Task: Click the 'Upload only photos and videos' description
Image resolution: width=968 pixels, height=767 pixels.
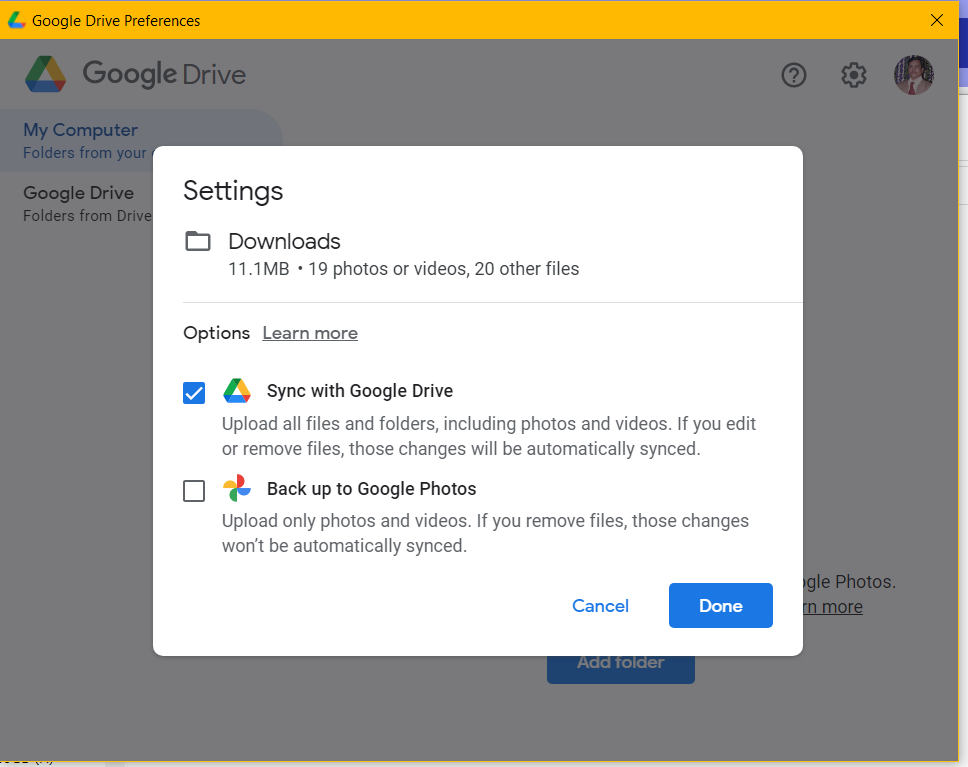Action: 485,533
